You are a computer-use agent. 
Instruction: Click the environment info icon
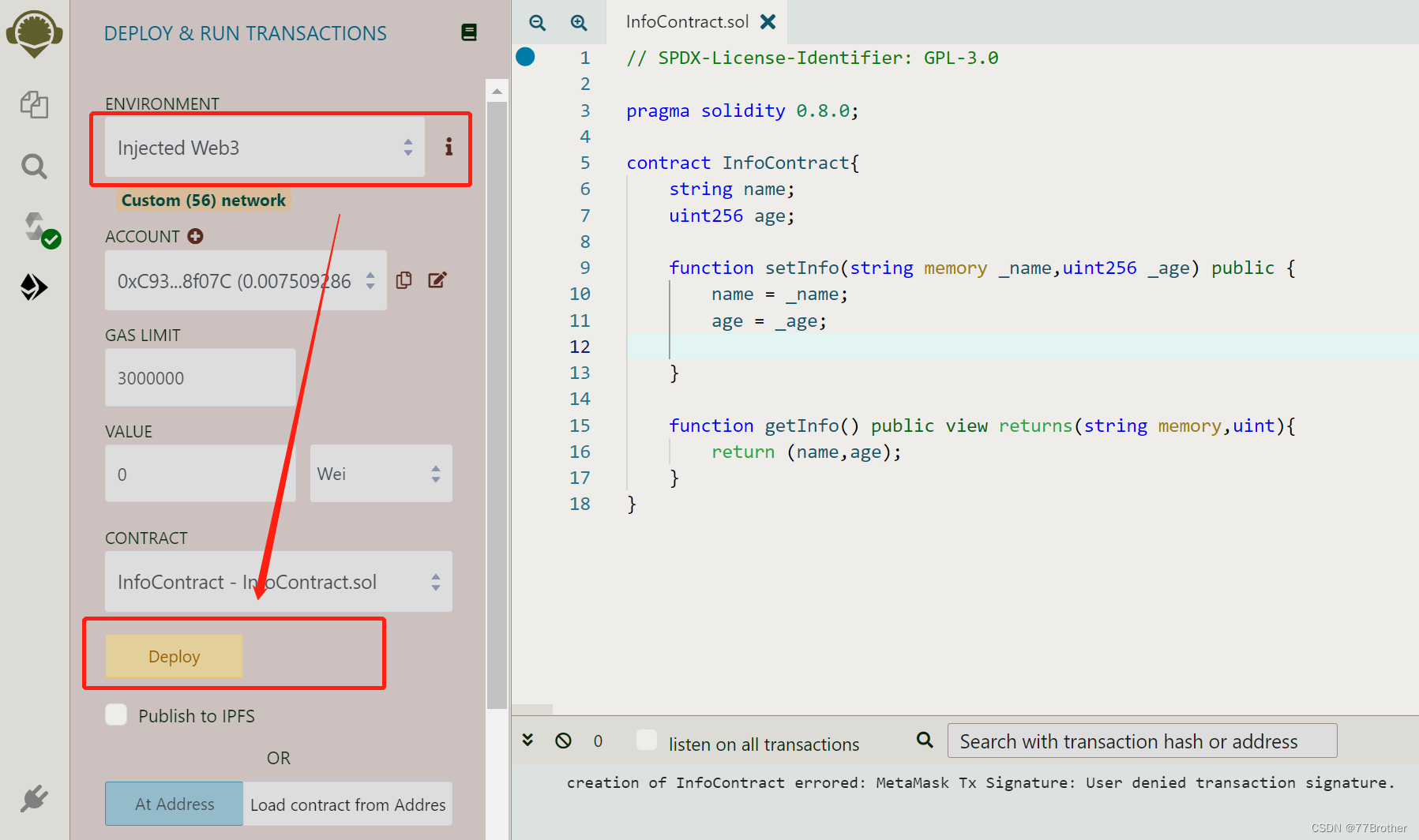point(449,147)
